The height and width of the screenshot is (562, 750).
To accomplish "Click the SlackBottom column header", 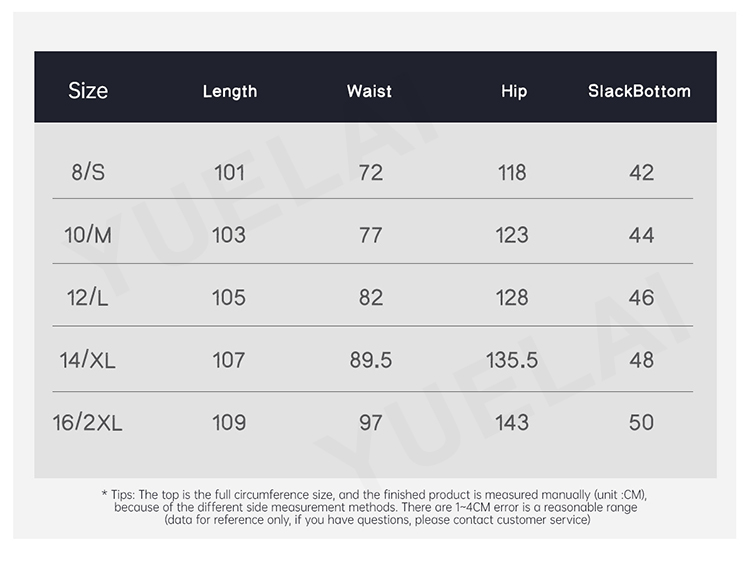I will coord(640,91).
